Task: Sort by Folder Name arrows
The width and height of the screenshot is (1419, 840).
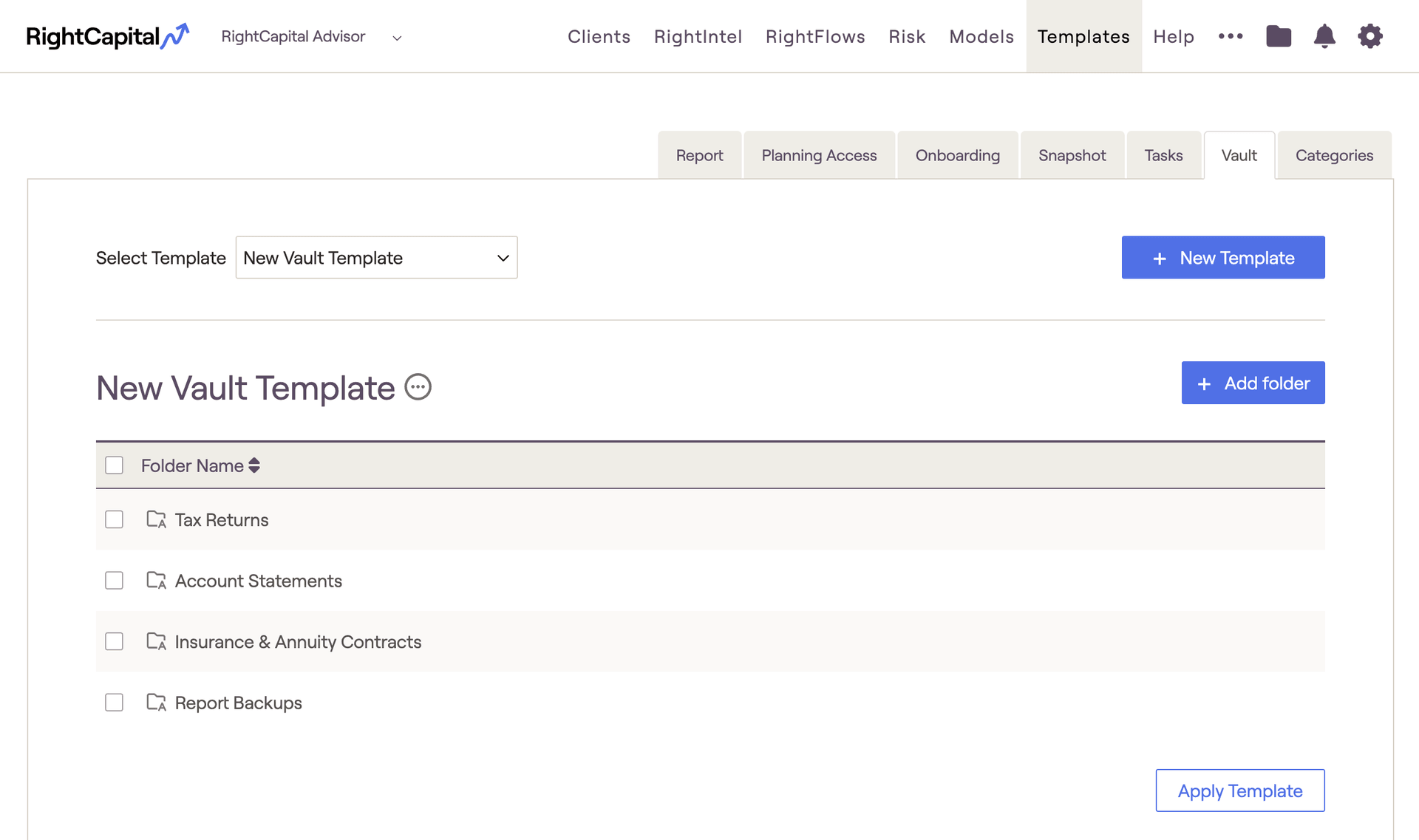Action: (x=254, y=465)
